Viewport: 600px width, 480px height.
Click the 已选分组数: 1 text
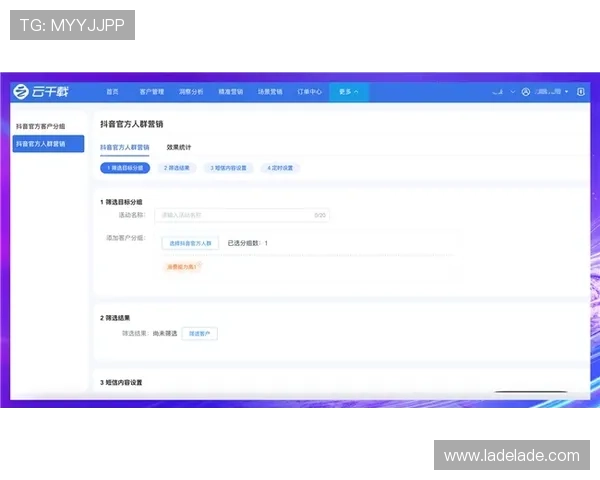point(248,243)
